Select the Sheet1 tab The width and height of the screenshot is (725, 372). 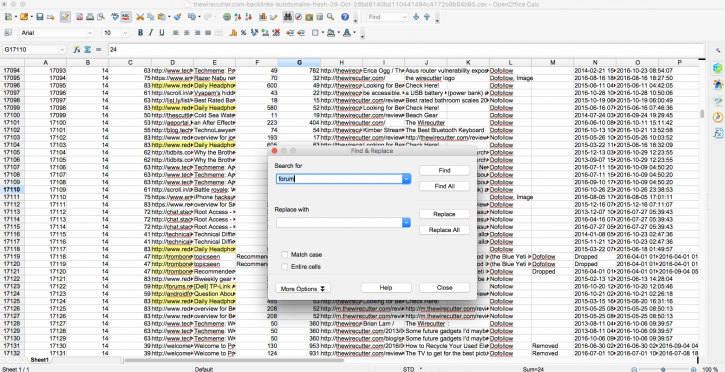tap(40, 360)
